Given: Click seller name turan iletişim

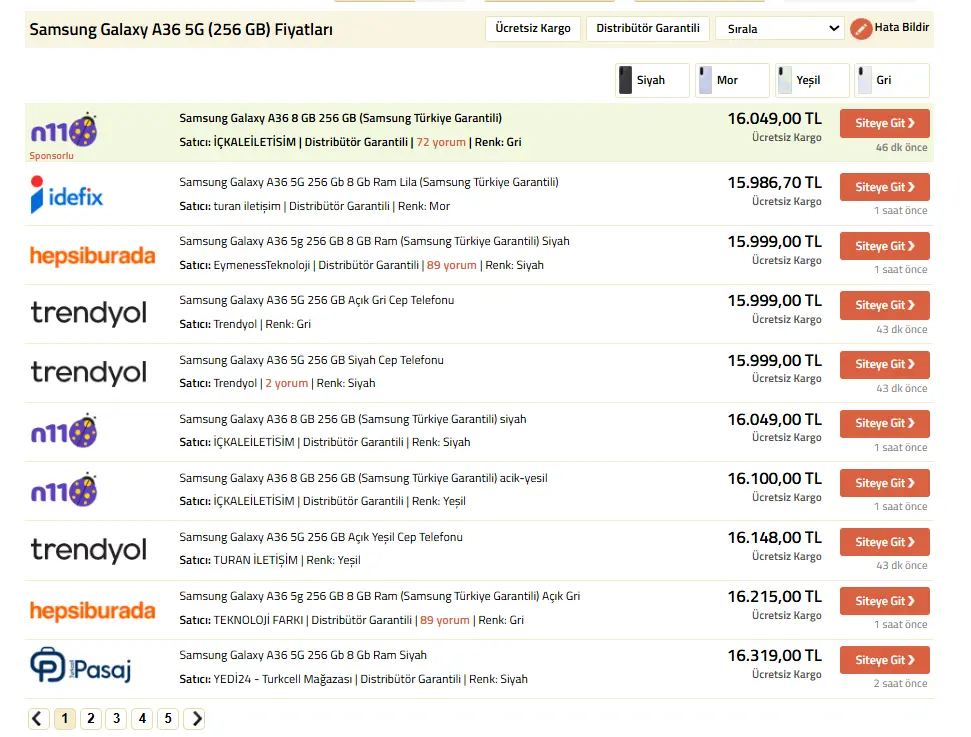Looking at the screenshot, I should click(247, 206).
